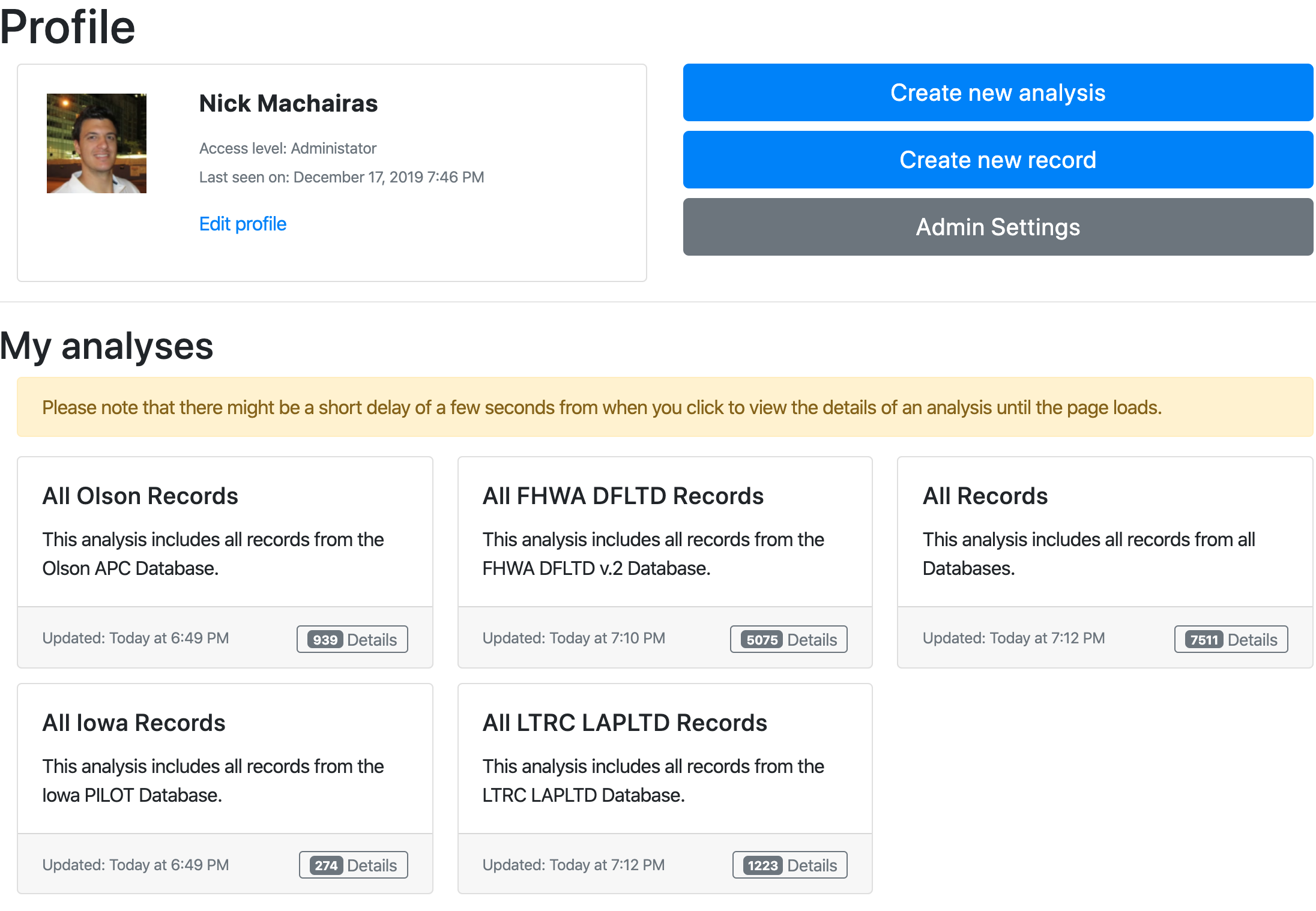Open Details for All Iowa Records
The image size is (1316, 911).
(354, 865)
